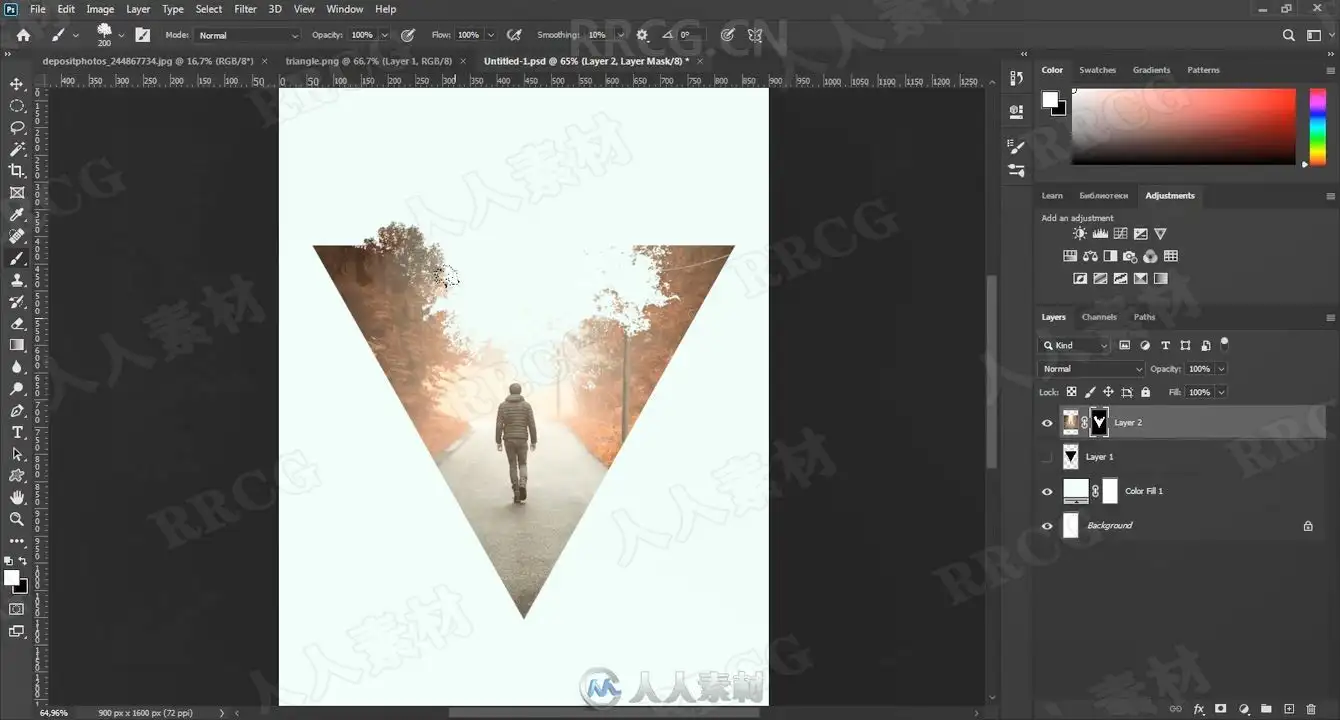
Task: Toggle the layer filtering on/off switch
Action: coord(1224,344)
